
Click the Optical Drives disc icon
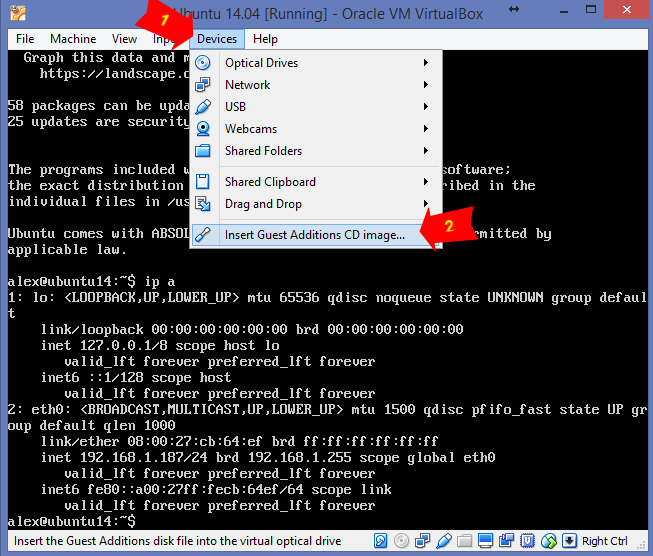click(203, 63)
